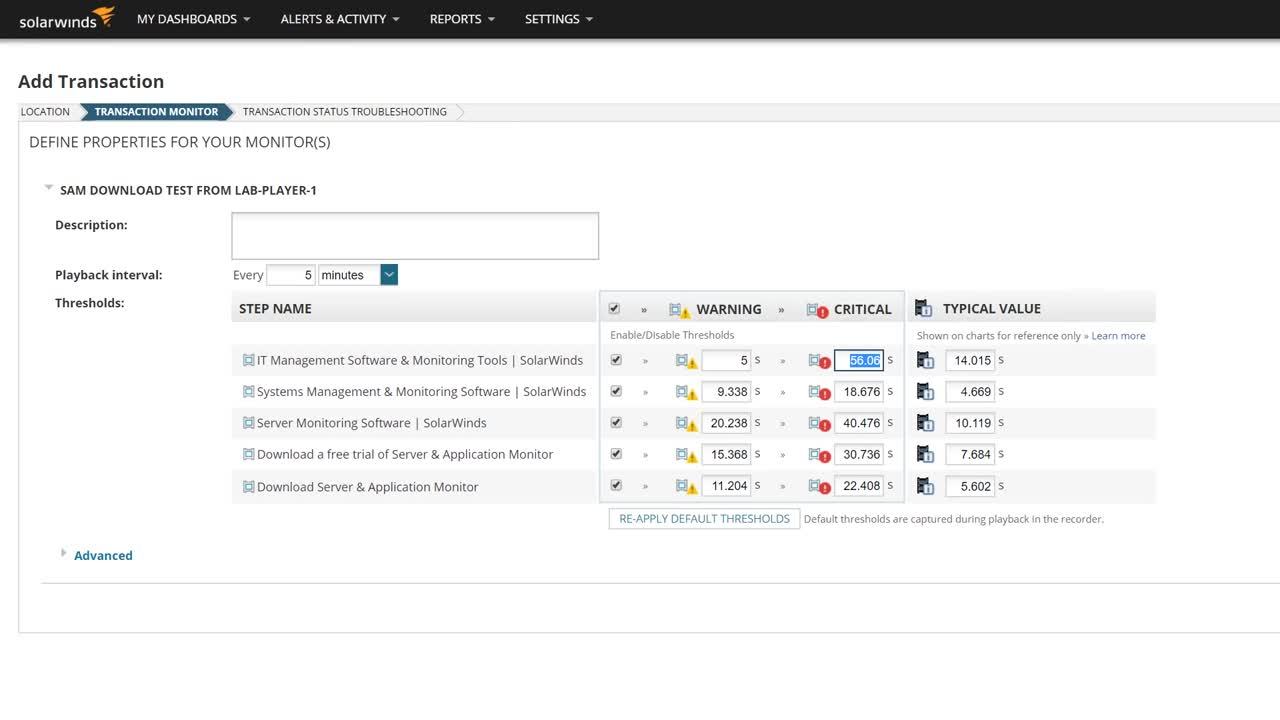Click the warning icon in thresholds header
Screen dimensions: 1280x720
click(680, 310)
